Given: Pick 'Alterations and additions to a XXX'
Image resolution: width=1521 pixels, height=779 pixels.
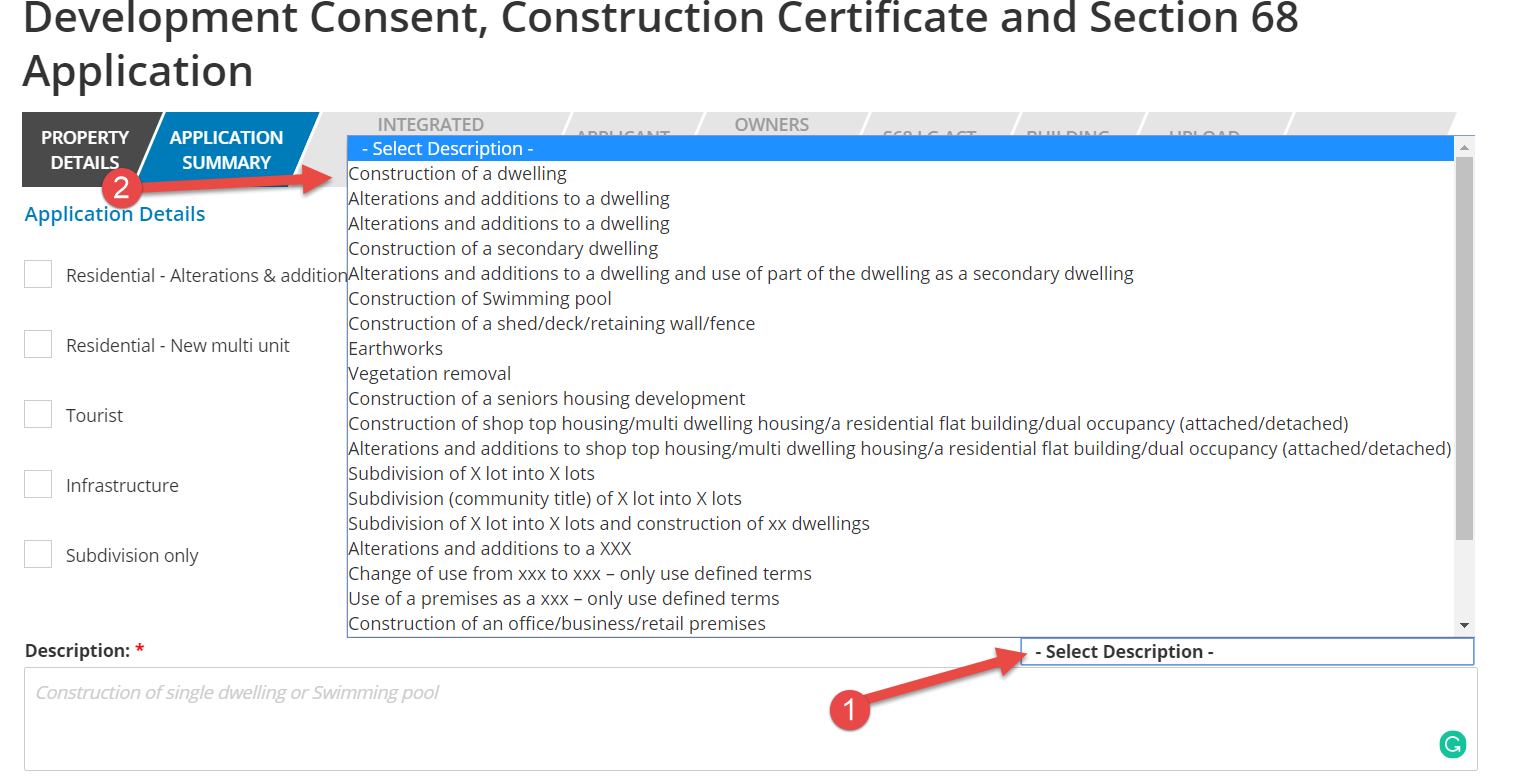Looking at the screenshot, I should 901,549.
